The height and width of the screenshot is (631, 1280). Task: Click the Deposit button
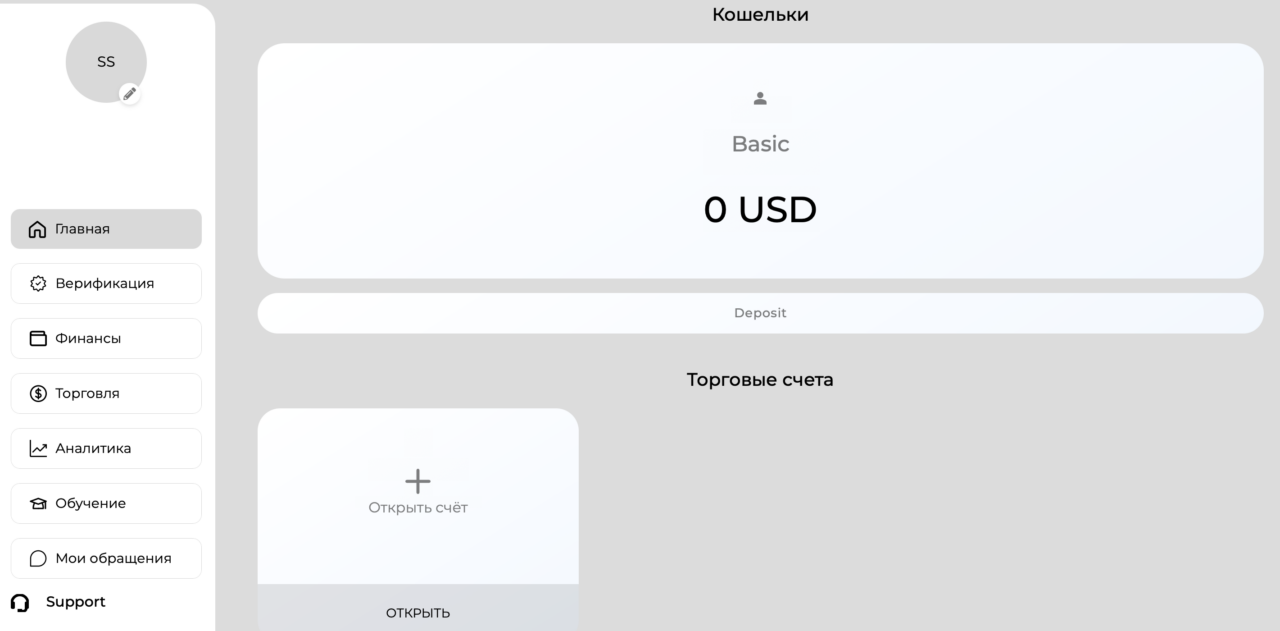pyautogui.click(x=760, y=313)
